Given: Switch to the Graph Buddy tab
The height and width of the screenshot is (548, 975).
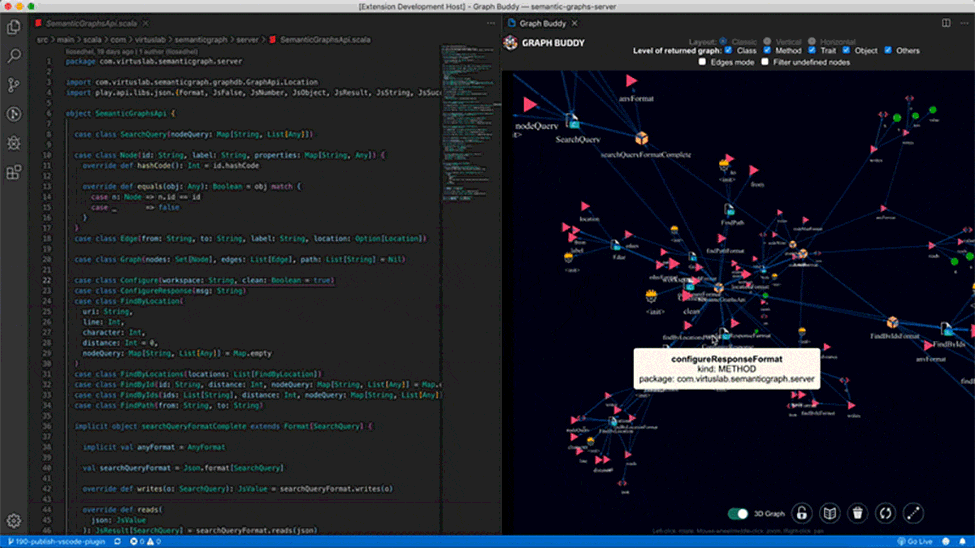Looking at the screenshot, I should [542, 23].
